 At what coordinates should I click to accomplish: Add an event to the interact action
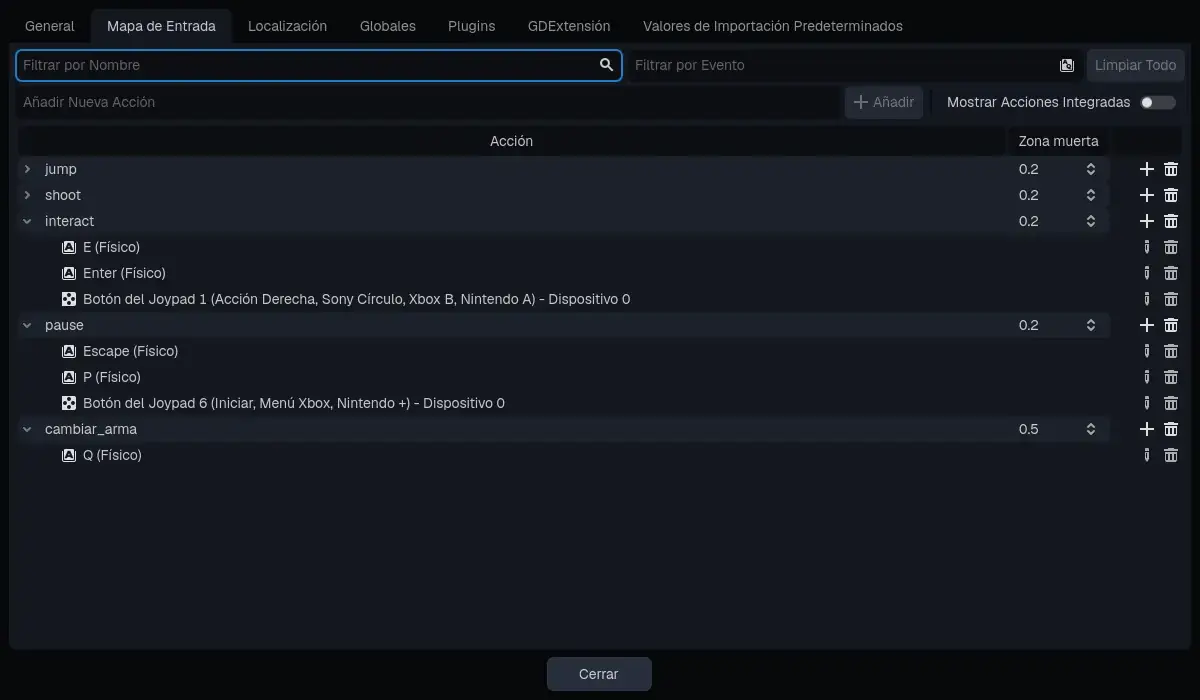point(1147,221)
